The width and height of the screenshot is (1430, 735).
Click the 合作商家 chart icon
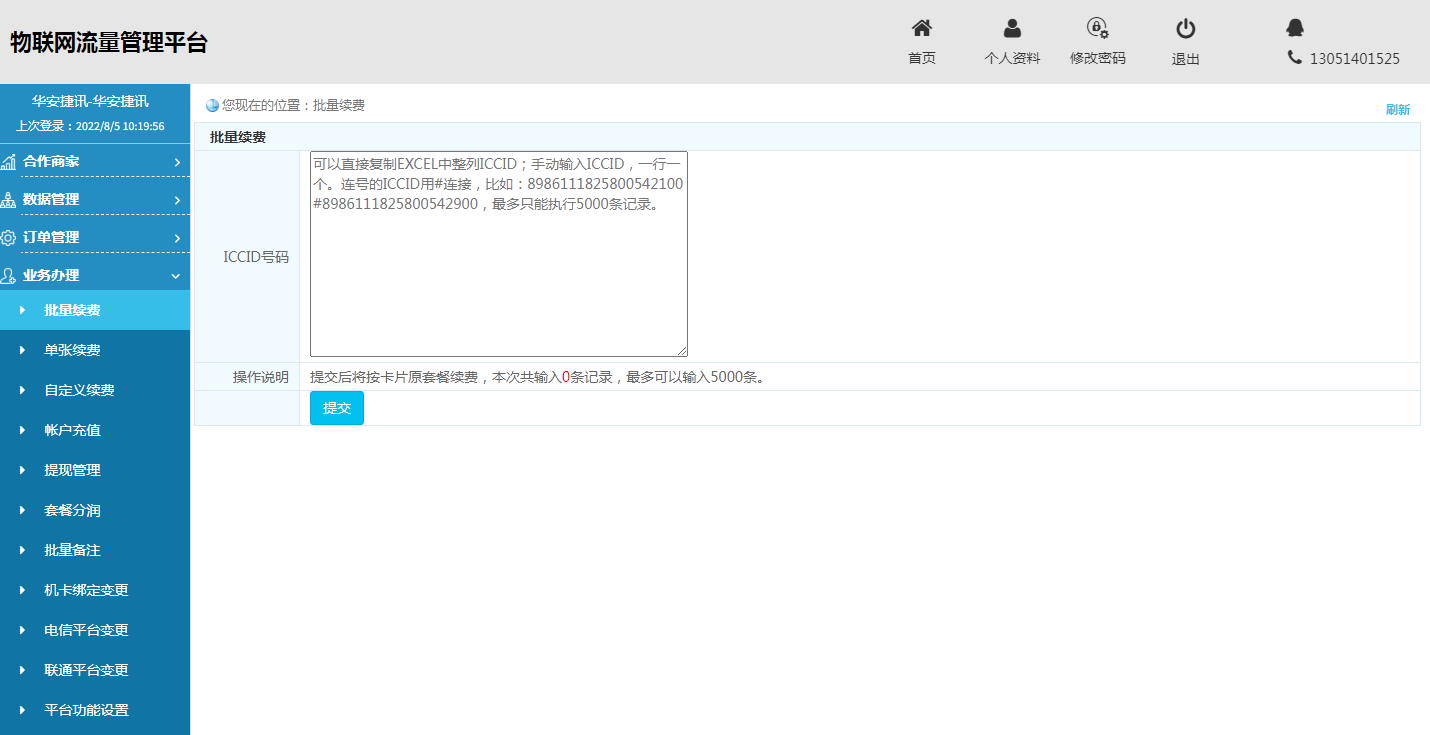tap(9, 161)
